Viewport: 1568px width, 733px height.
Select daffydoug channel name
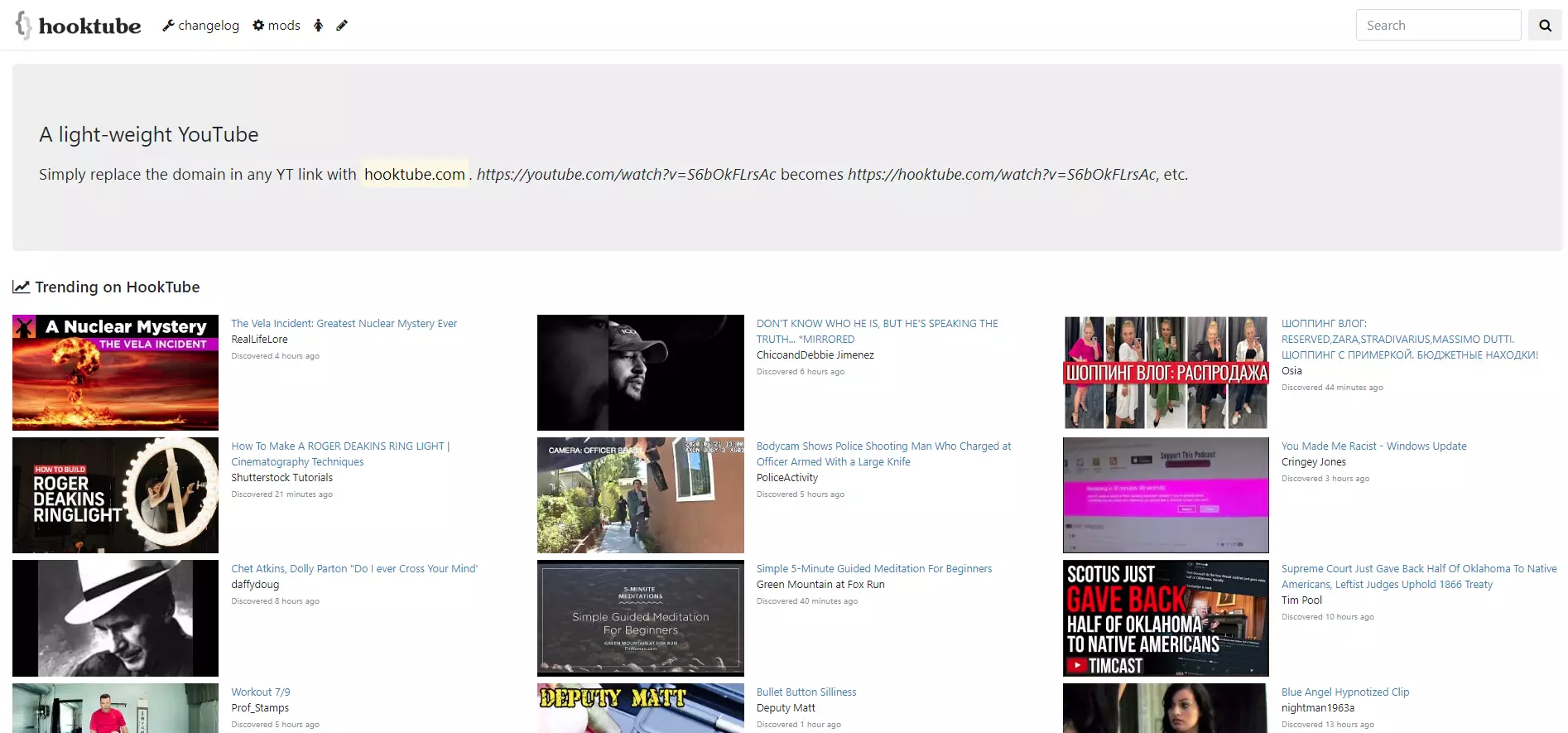pos(255,585)
